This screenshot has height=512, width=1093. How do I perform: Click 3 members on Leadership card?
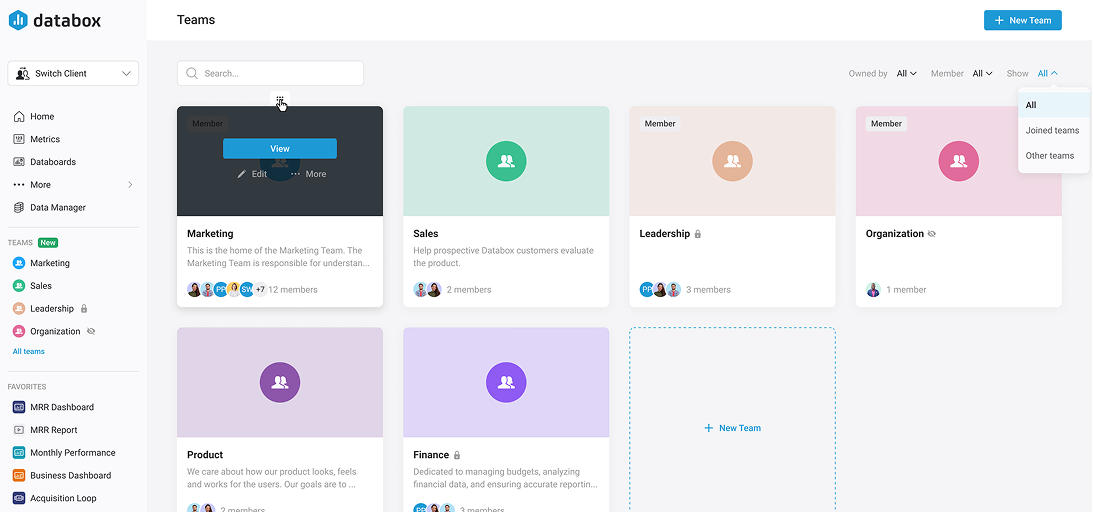[x=708, y=290]
